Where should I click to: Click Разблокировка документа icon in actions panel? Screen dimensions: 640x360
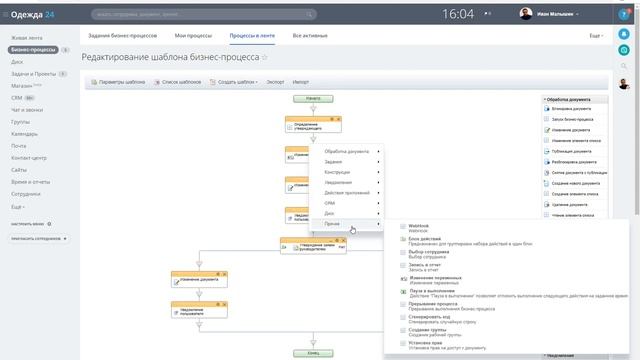pyautogui.click(x=547, y=162)
